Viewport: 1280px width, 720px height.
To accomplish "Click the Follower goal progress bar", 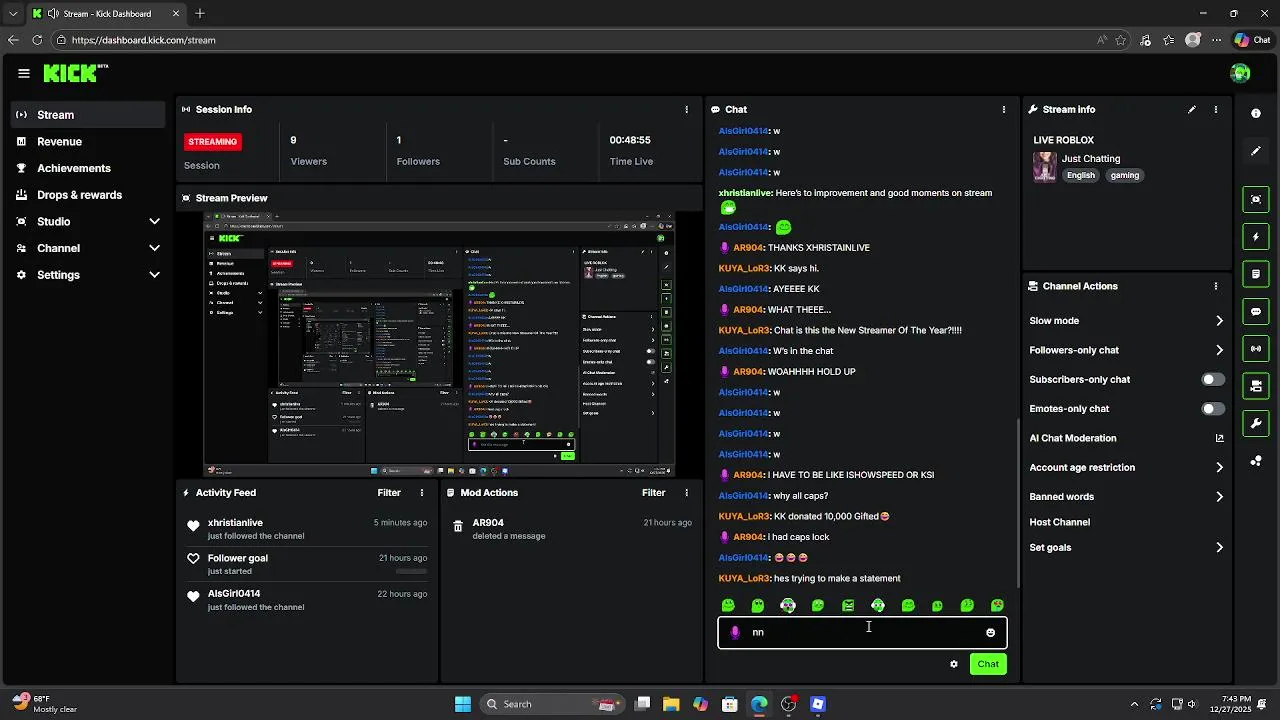I will tap(411, 571).
